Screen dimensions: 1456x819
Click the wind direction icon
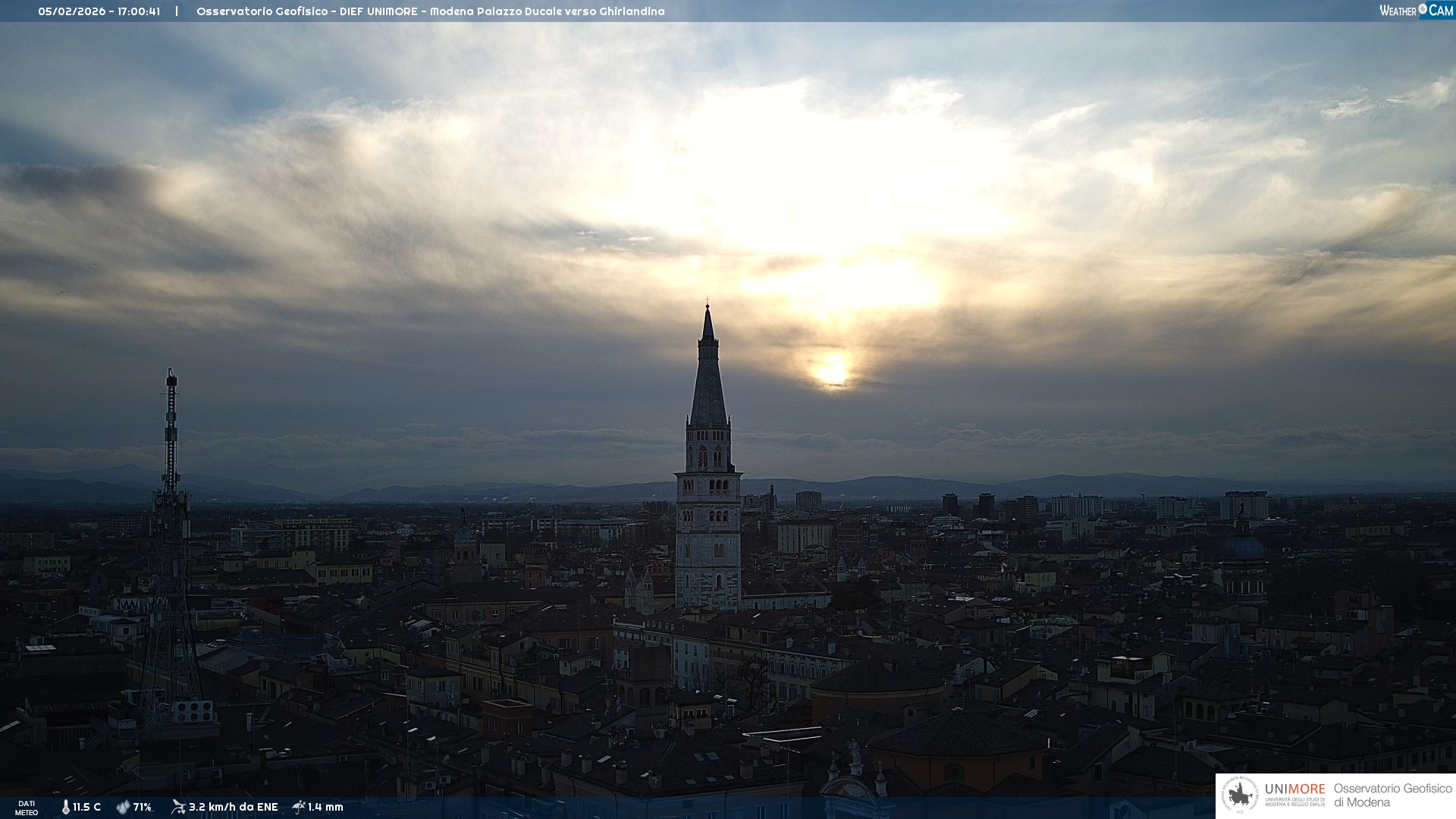(178, 807)
